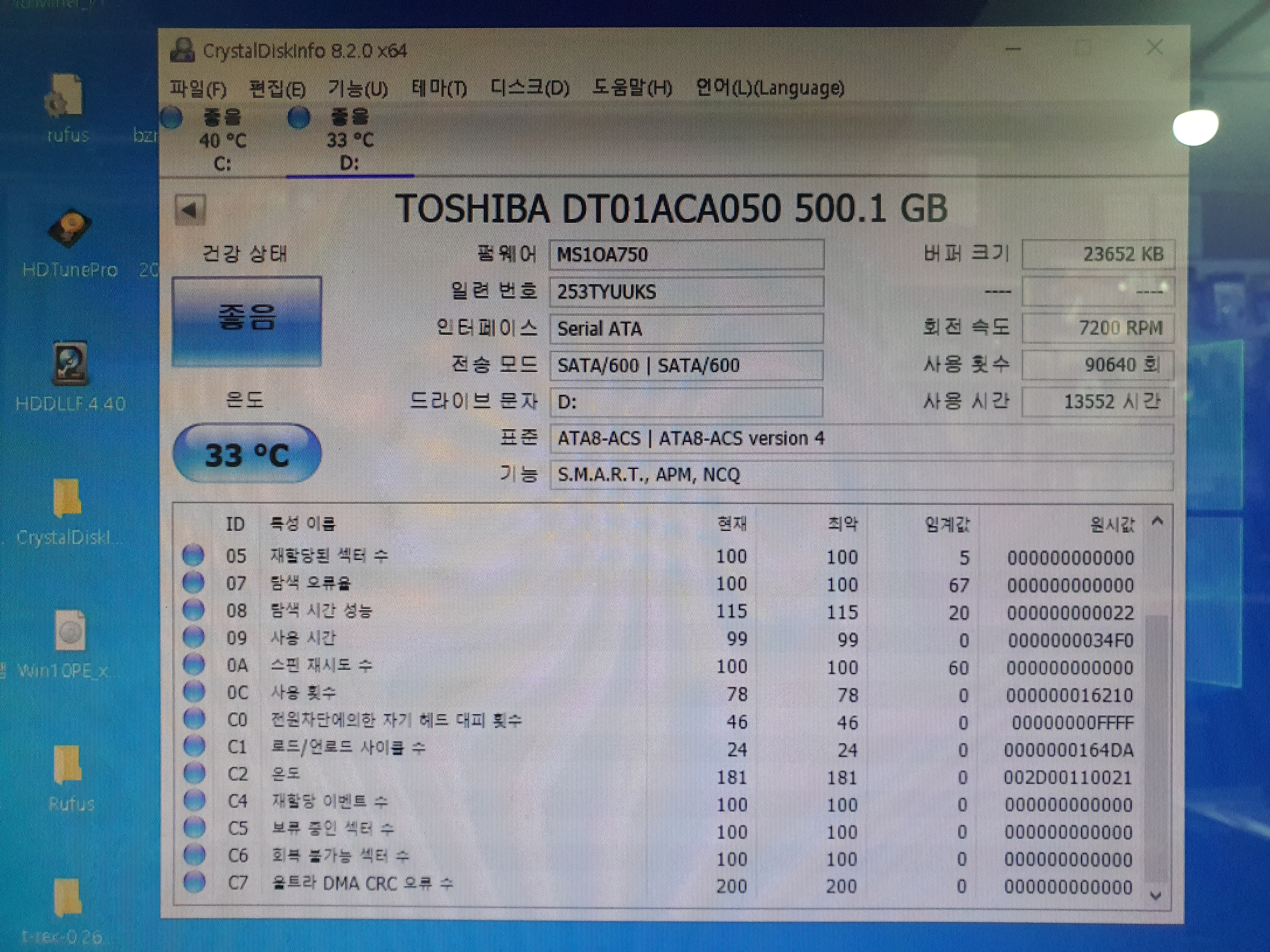The image size is (1270, 952).
Task: Select attribute 탐색 시간 성능
Action: point(321,610)
